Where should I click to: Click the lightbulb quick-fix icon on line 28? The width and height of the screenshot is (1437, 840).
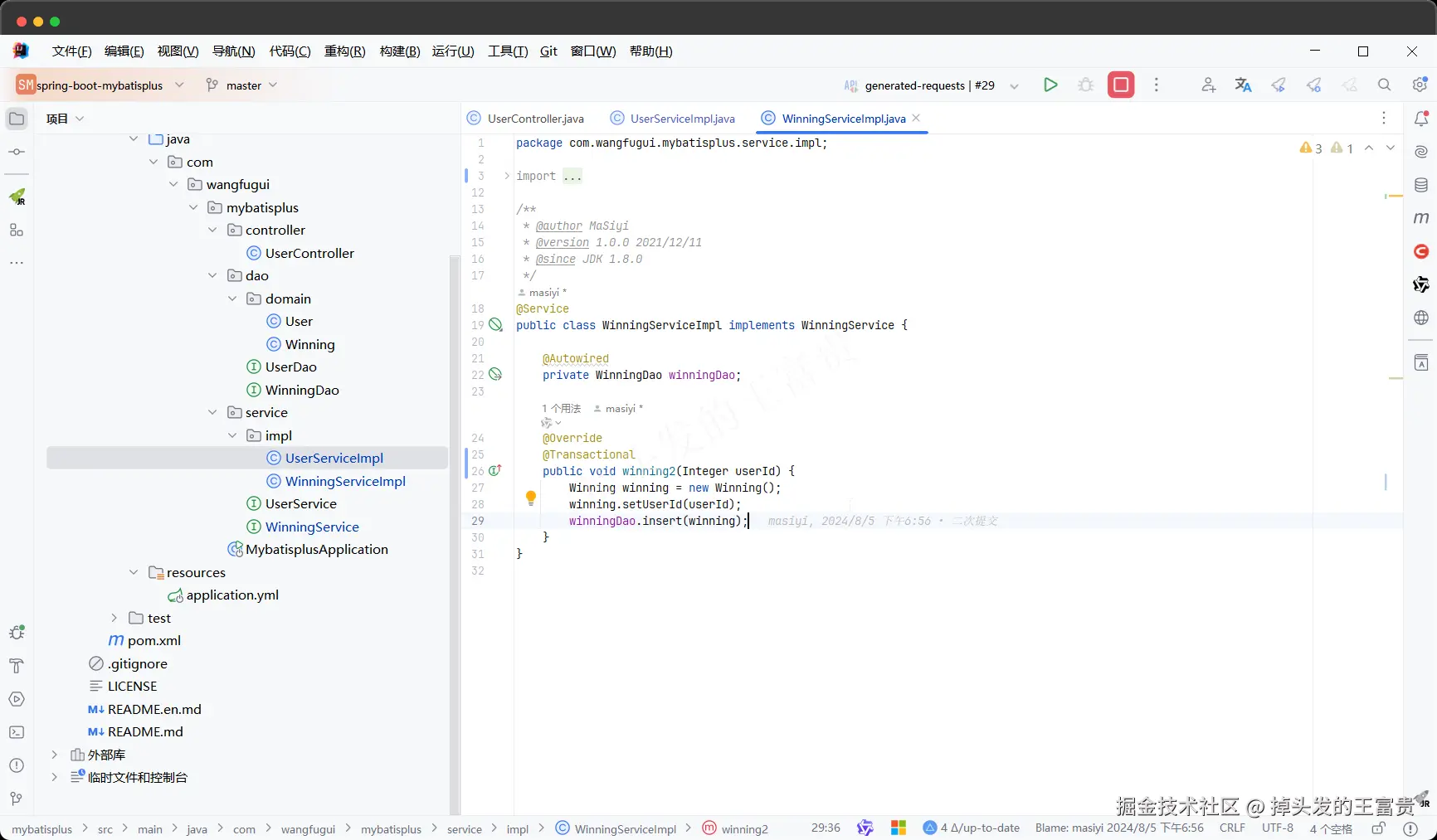[531, 498]
